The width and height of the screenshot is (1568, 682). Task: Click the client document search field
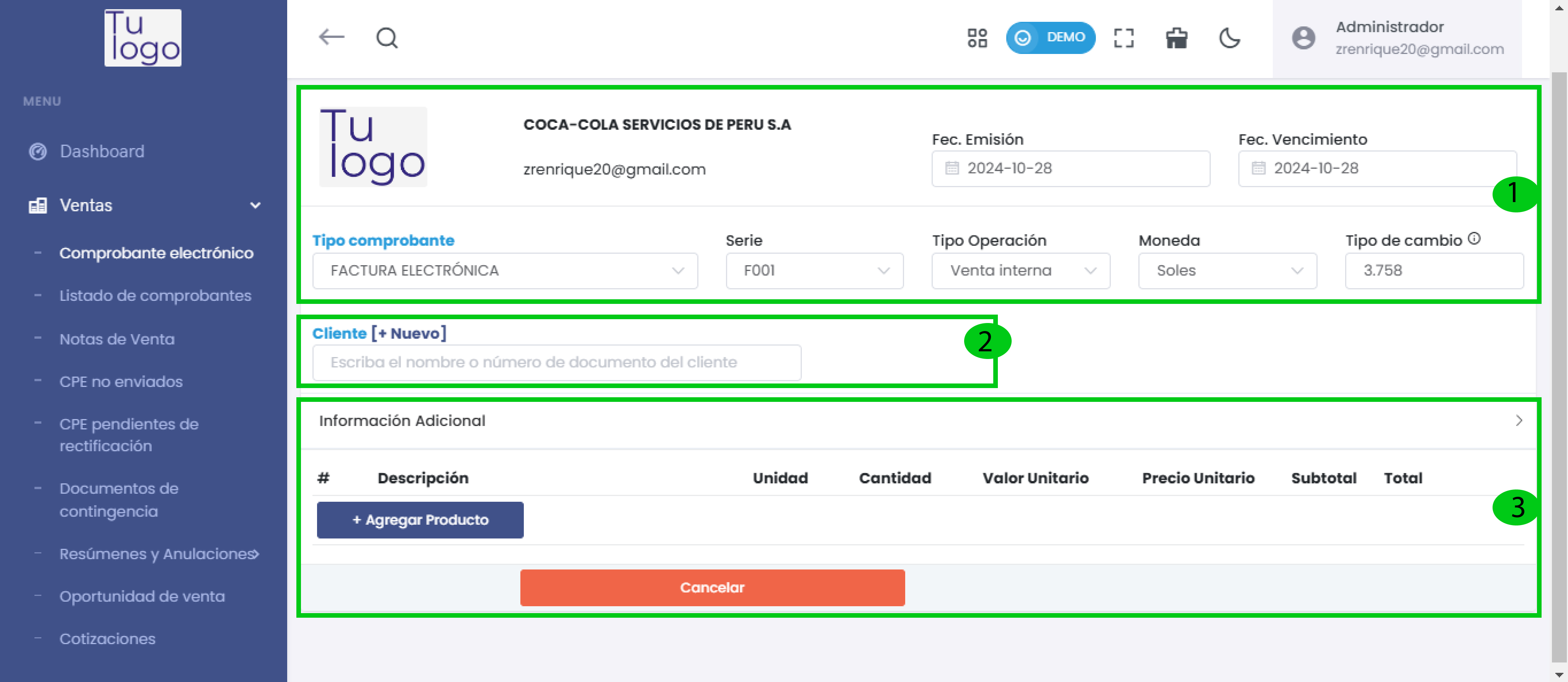[x=556, y=362]
